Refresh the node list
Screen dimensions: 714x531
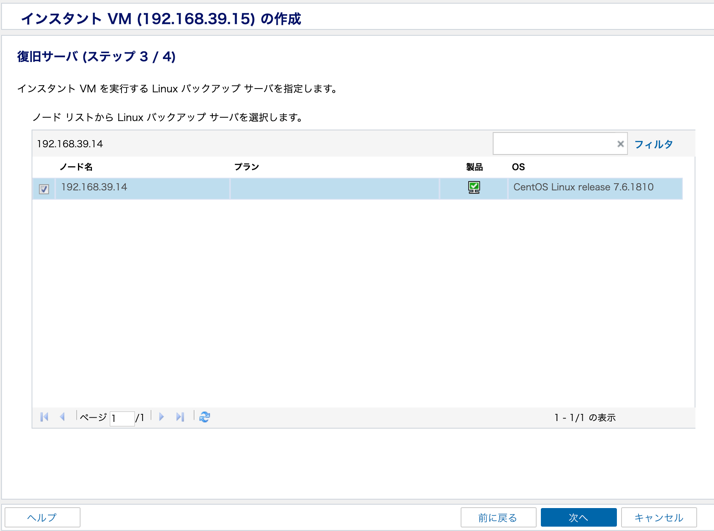204,417
